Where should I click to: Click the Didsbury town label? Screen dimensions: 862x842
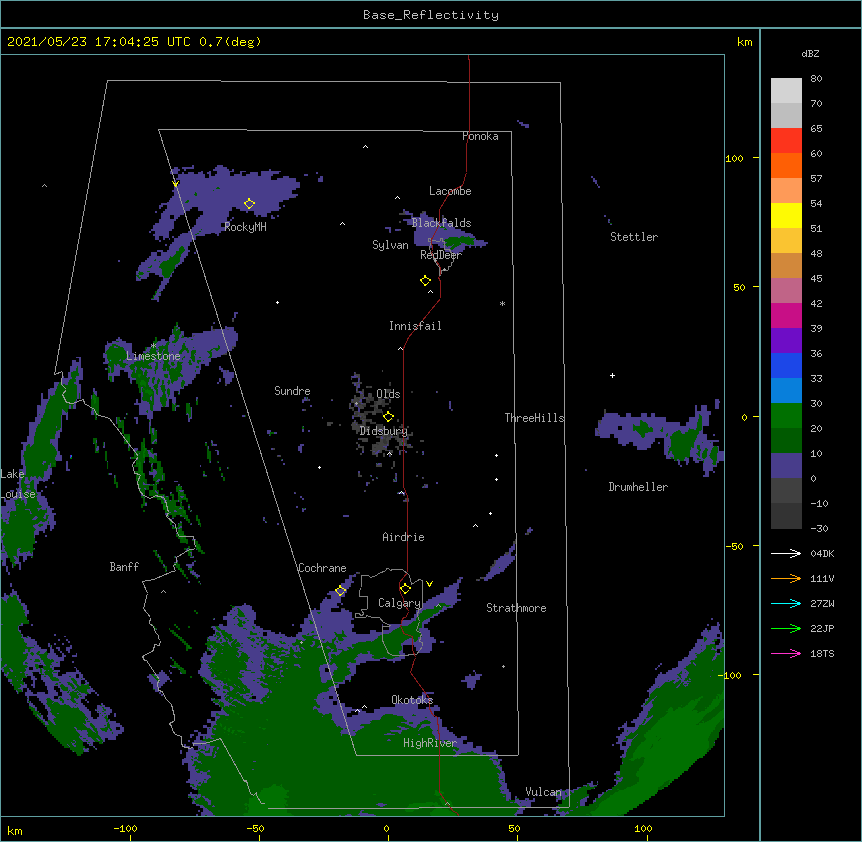click(384, 431)
